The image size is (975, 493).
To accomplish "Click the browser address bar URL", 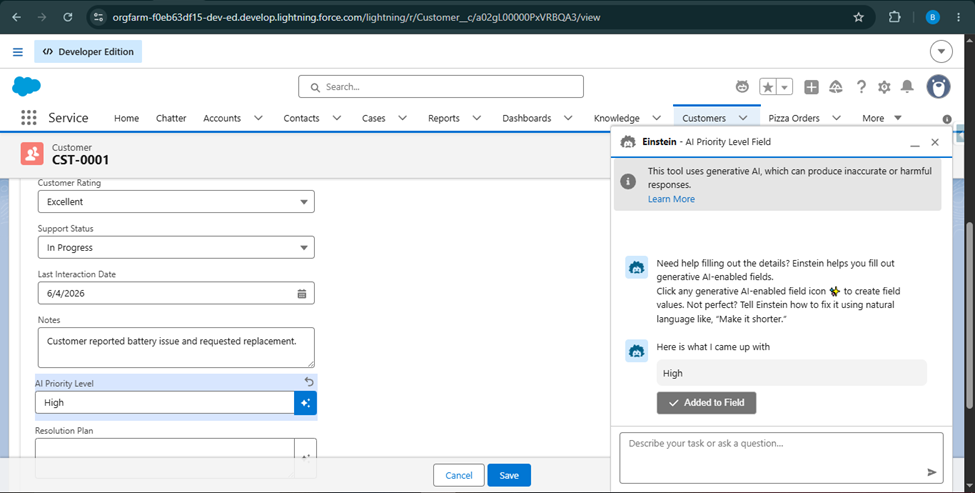I will tap(356, 17).
